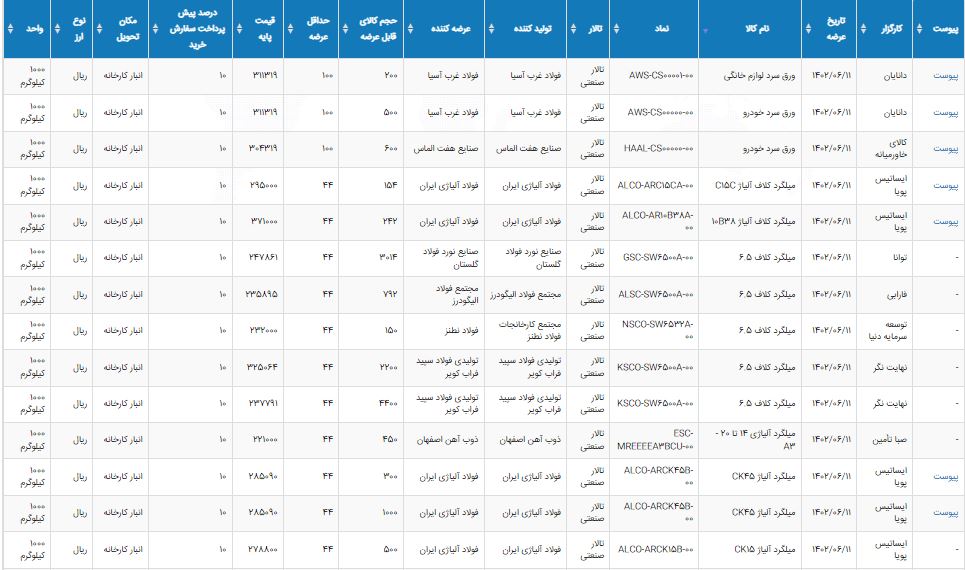Click offer volume ۷۹۲
Viewport: 965px width, 570px height.
click(x=390, y=294)
